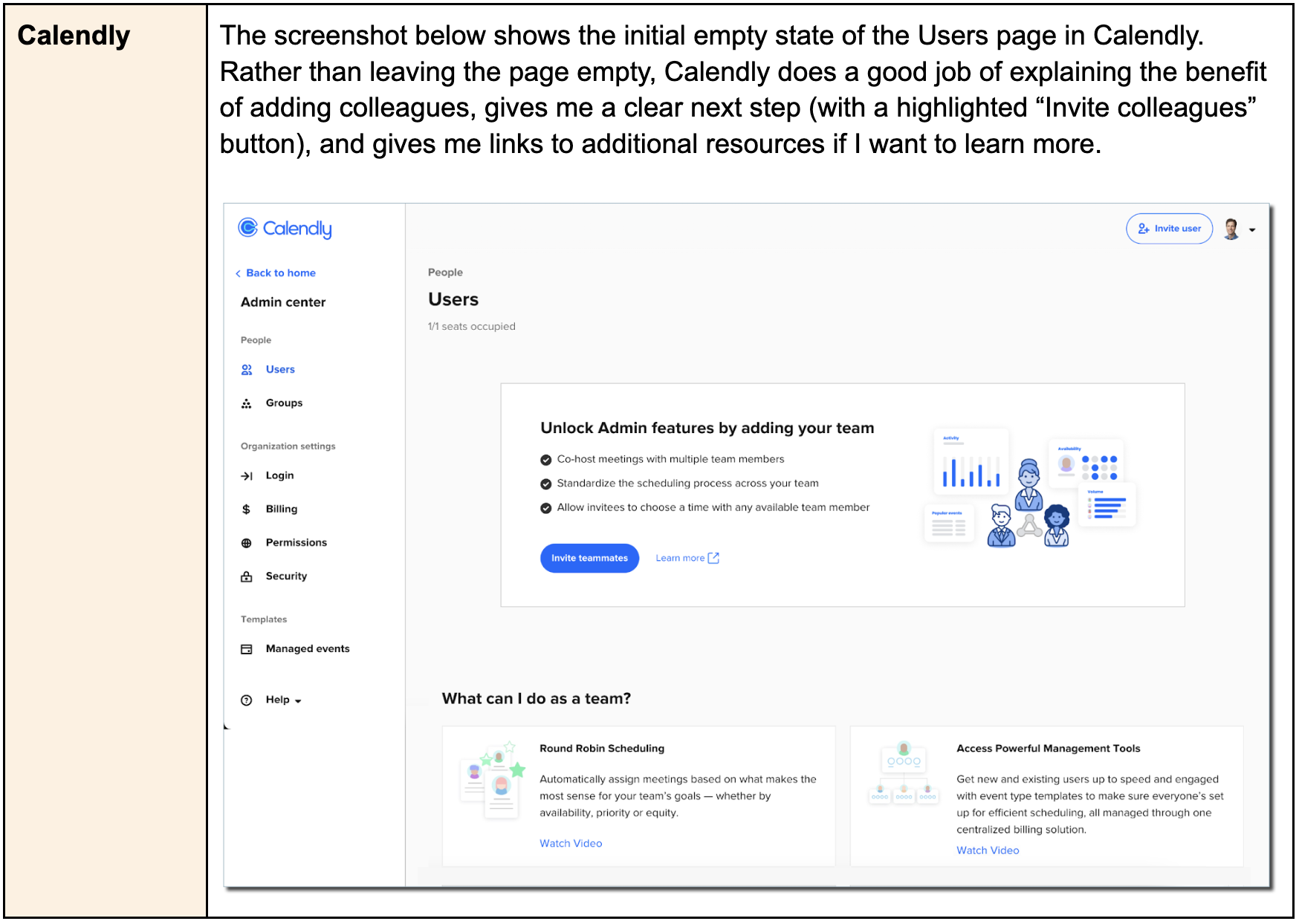Open the account dropdown arrow
Viewport: 1299px width, 924px height.
click(1252, 230)
